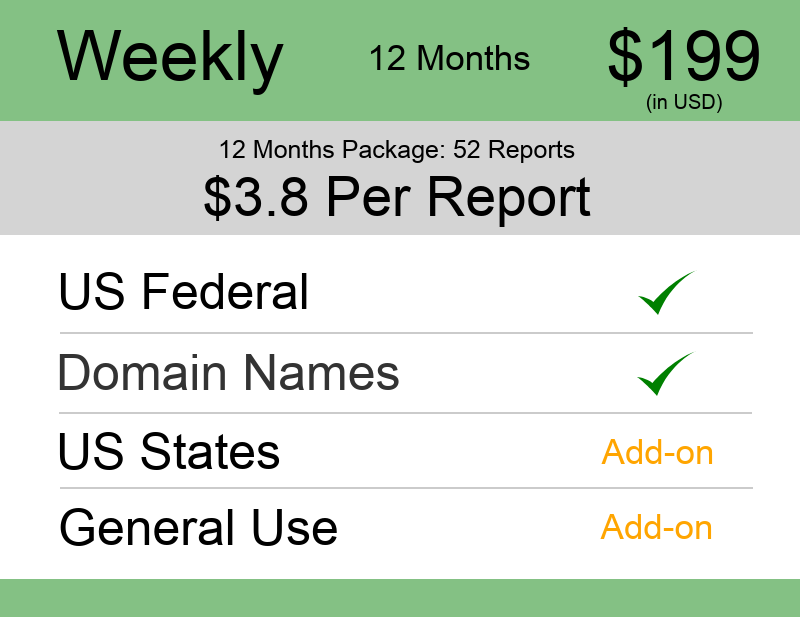800x617 pixels.
Task: Click the divider line under US Federal
Action: [406, 333]
